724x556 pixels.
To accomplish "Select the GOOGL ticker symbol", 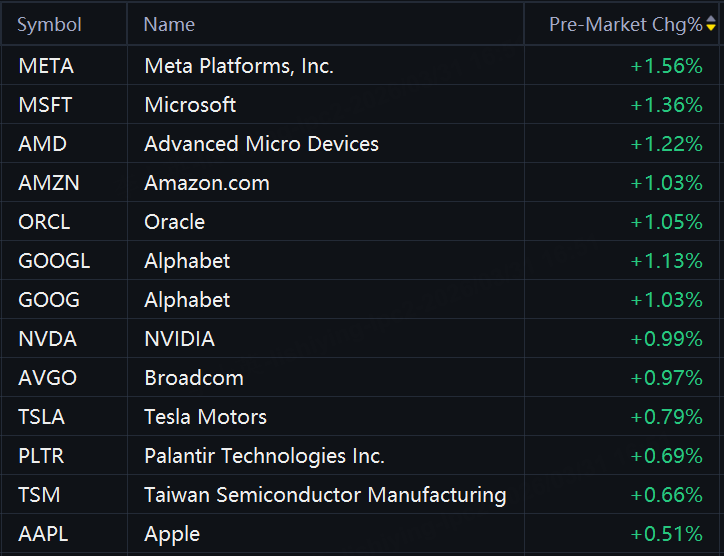I will pos(54,261).
